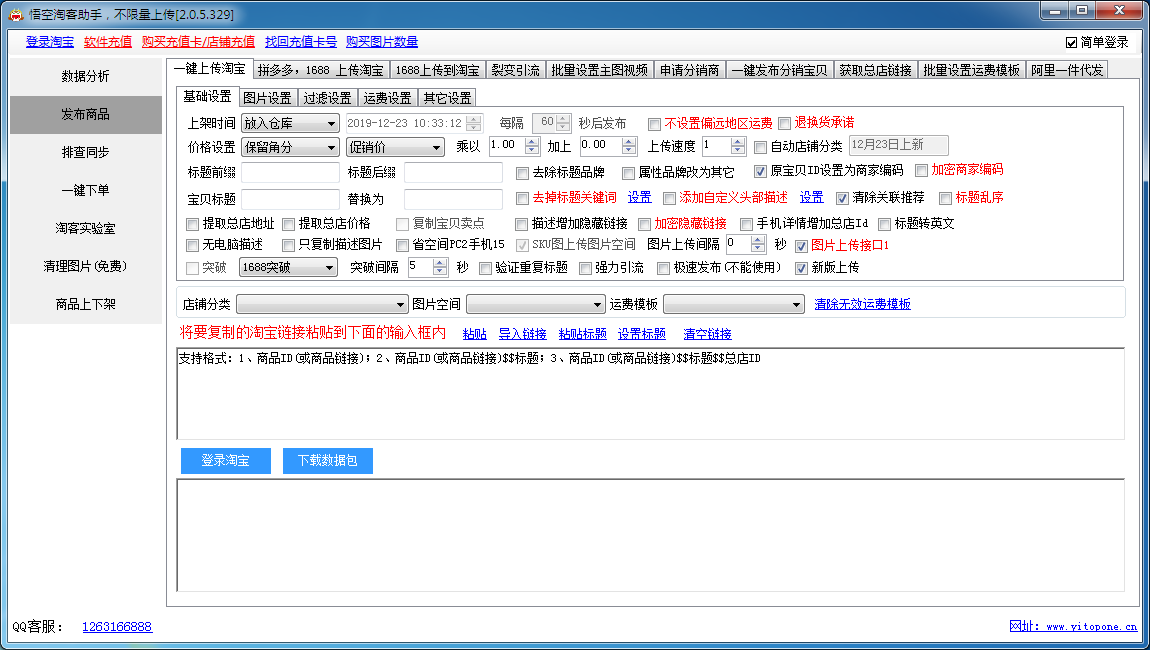Expand the 1688突破 dropdown
The height and width of the screenshot is (650, 1150).
pyautogui.click(x=288, y=267)
